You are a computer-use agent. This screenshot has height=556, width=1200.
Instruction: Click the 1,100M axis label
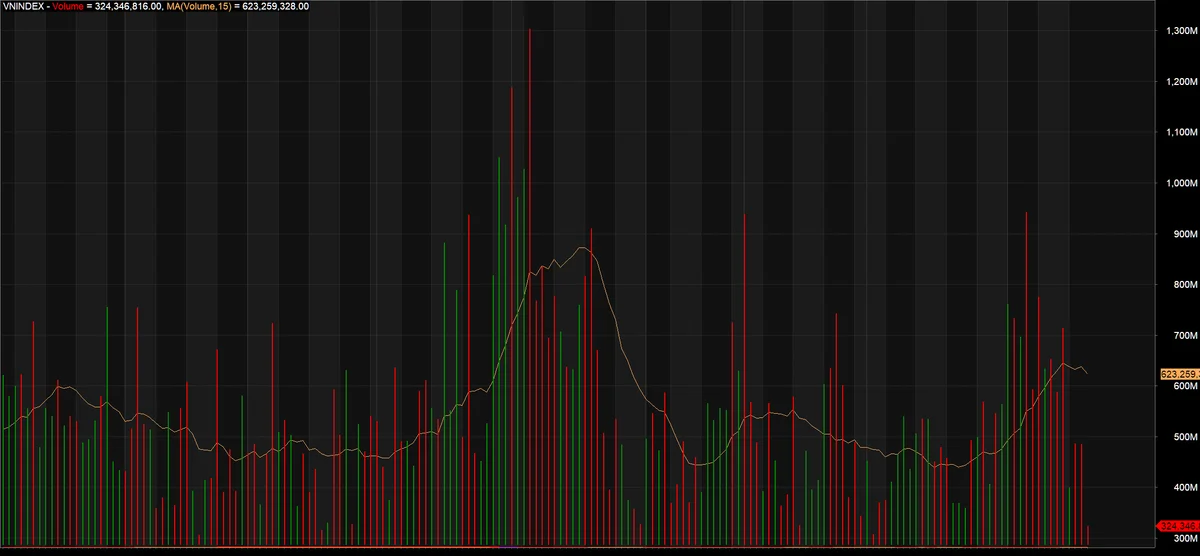point(1181,133)
